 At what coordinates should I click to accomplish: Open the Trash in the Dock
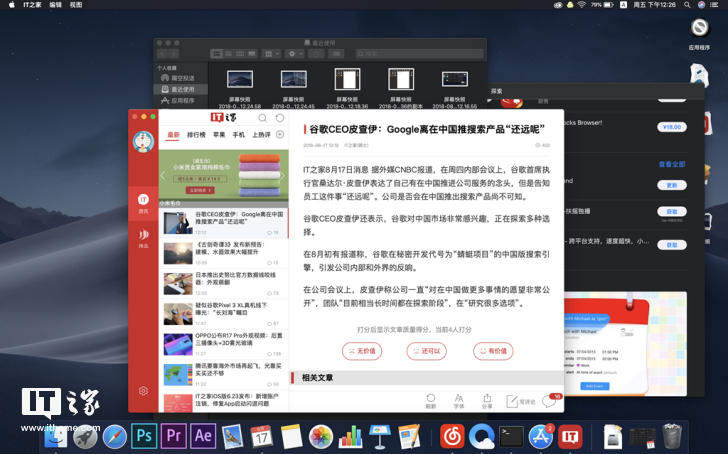point(671,436)
